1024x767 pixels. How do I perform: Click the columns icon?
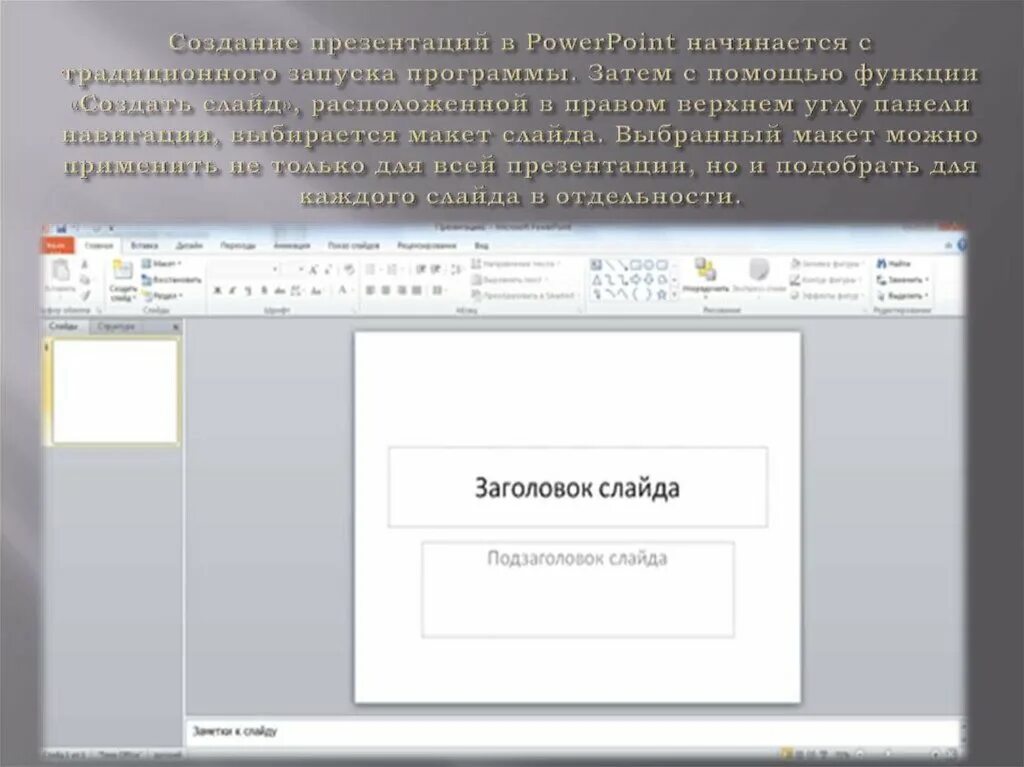(x=439, y=291)
